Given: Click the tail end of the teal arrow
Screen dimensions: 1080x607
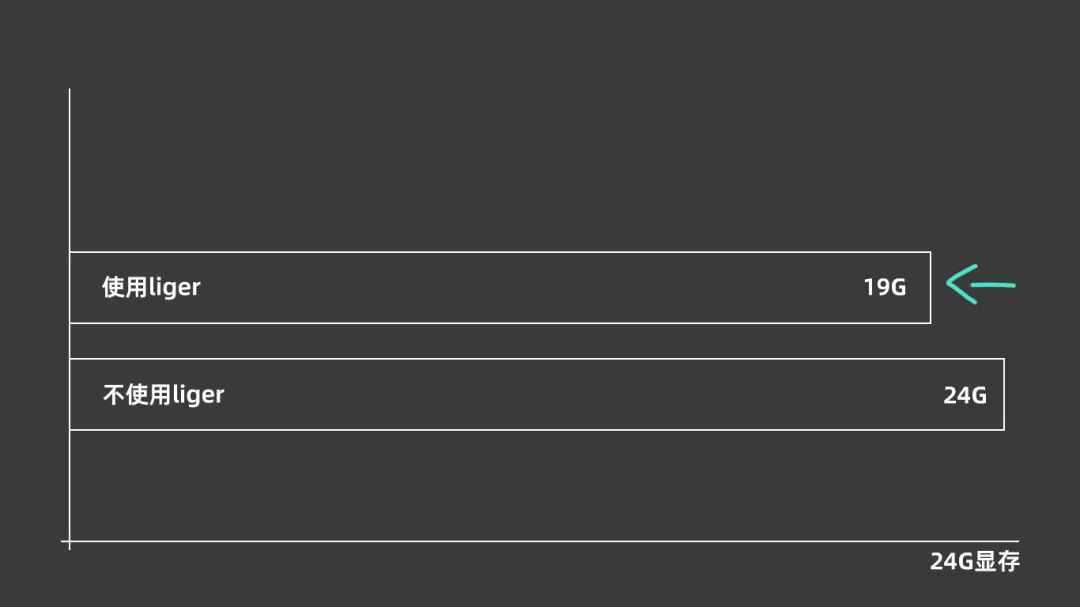Looking at the screenshot, I should [1013, 285].
